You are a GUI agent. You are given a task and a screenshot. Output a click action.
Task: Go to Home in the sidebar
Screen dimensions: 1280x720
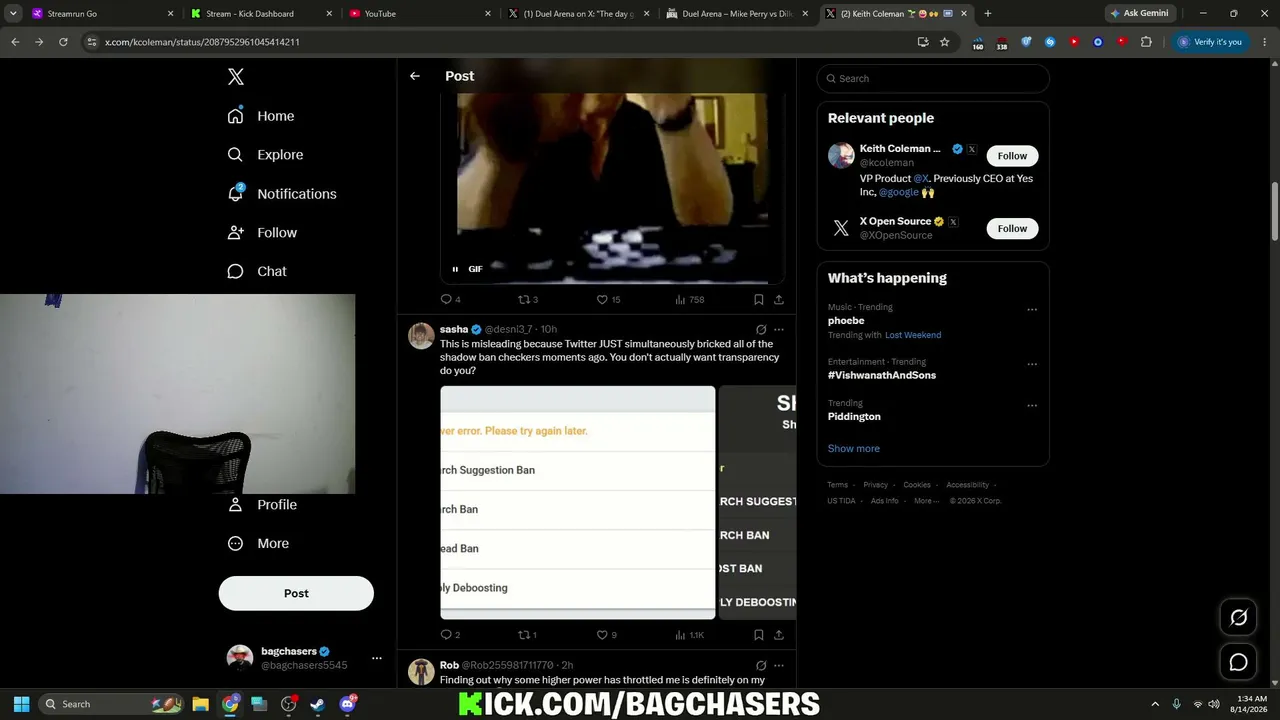click(261, 116)
